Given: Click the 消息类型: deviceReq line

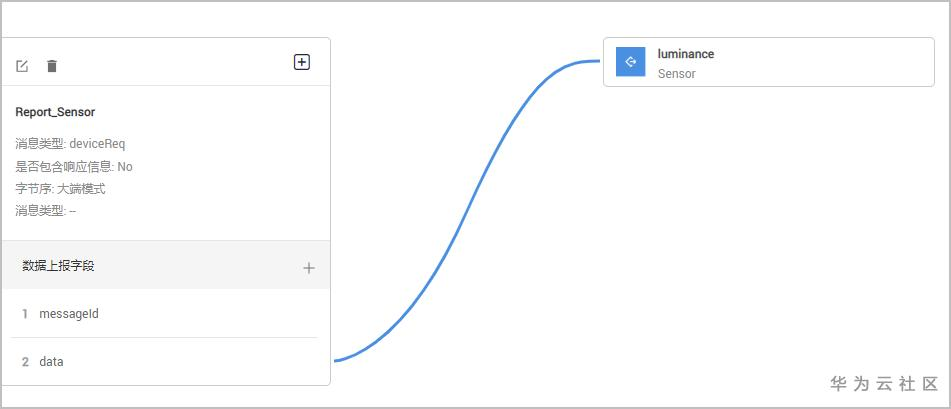Looking at the screenshot, I should [70, 144].
